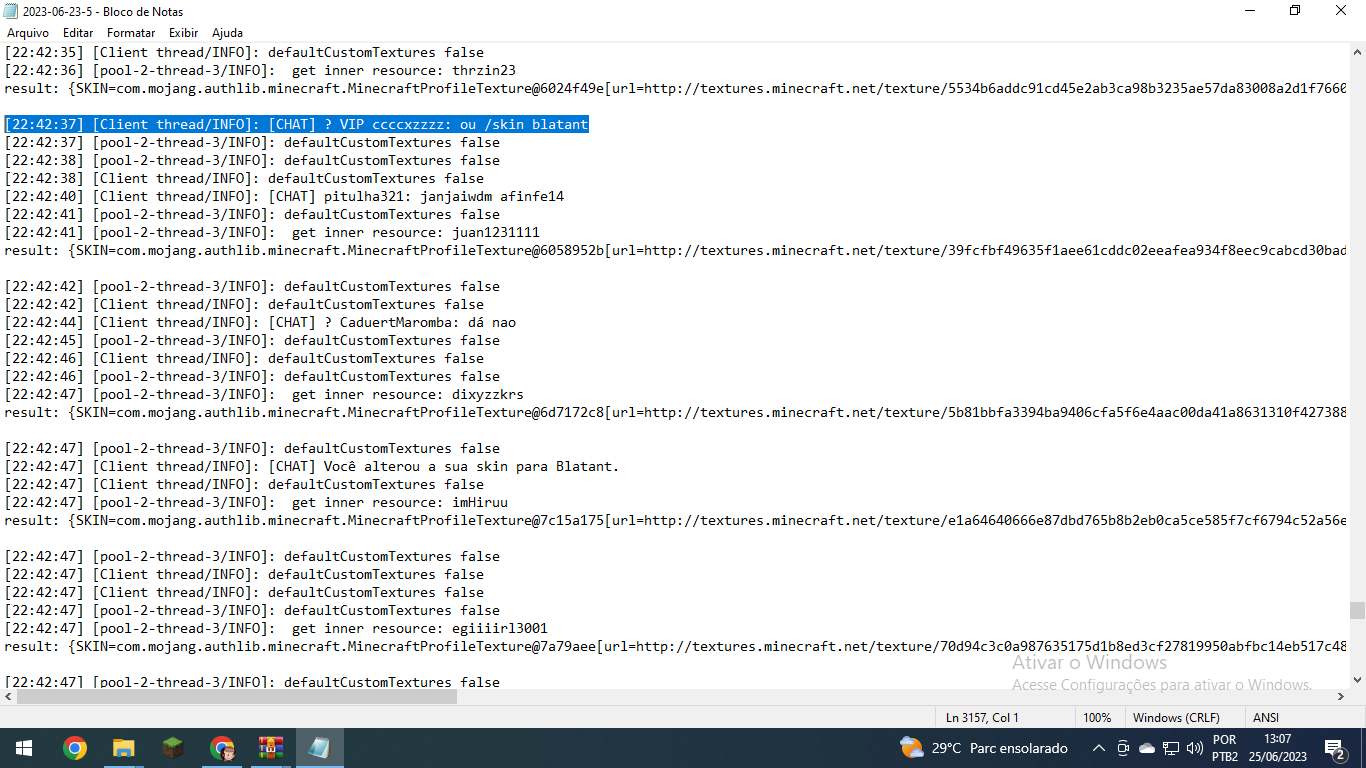Click the horizontal scrollbar right arrow
Viewport: 1366px width, 768px height.
(1340, 697)
